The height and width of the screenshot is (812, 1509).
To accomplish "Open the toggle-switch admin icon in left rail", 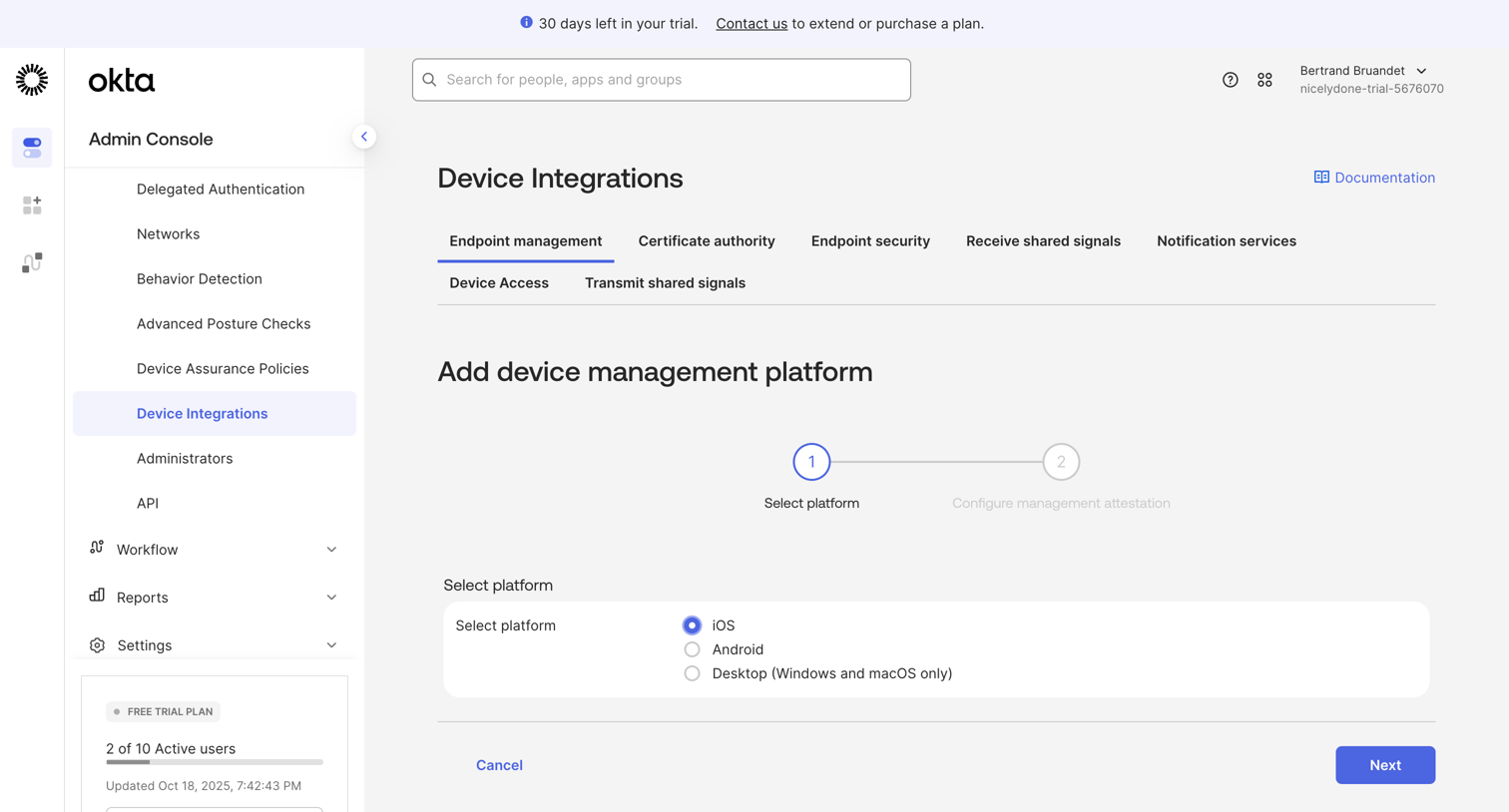I will (x=32, y=148).
